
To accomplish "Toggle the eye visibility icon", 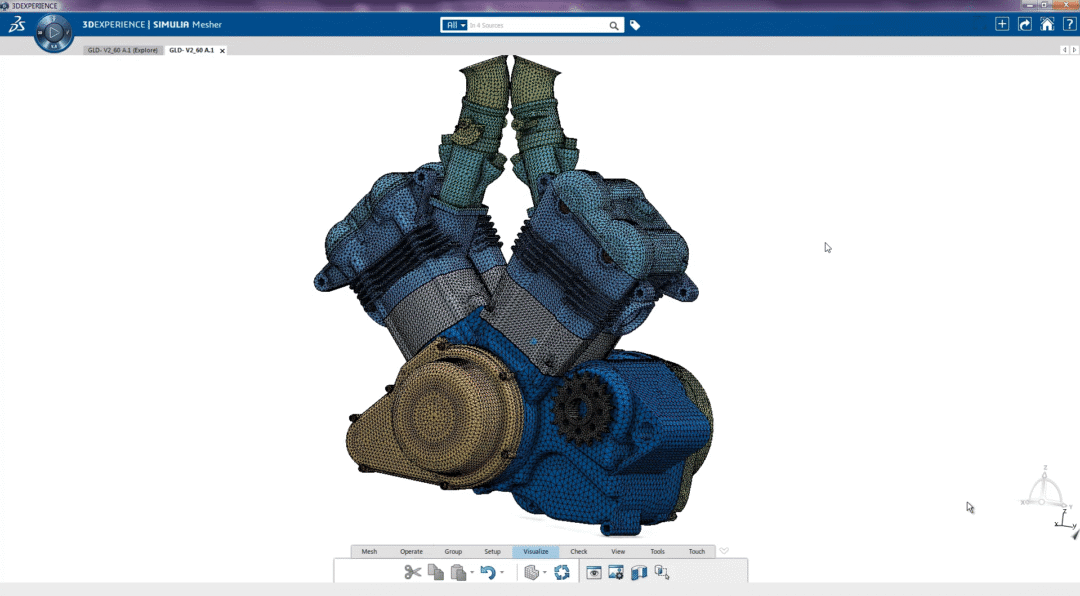I will 594,572.
